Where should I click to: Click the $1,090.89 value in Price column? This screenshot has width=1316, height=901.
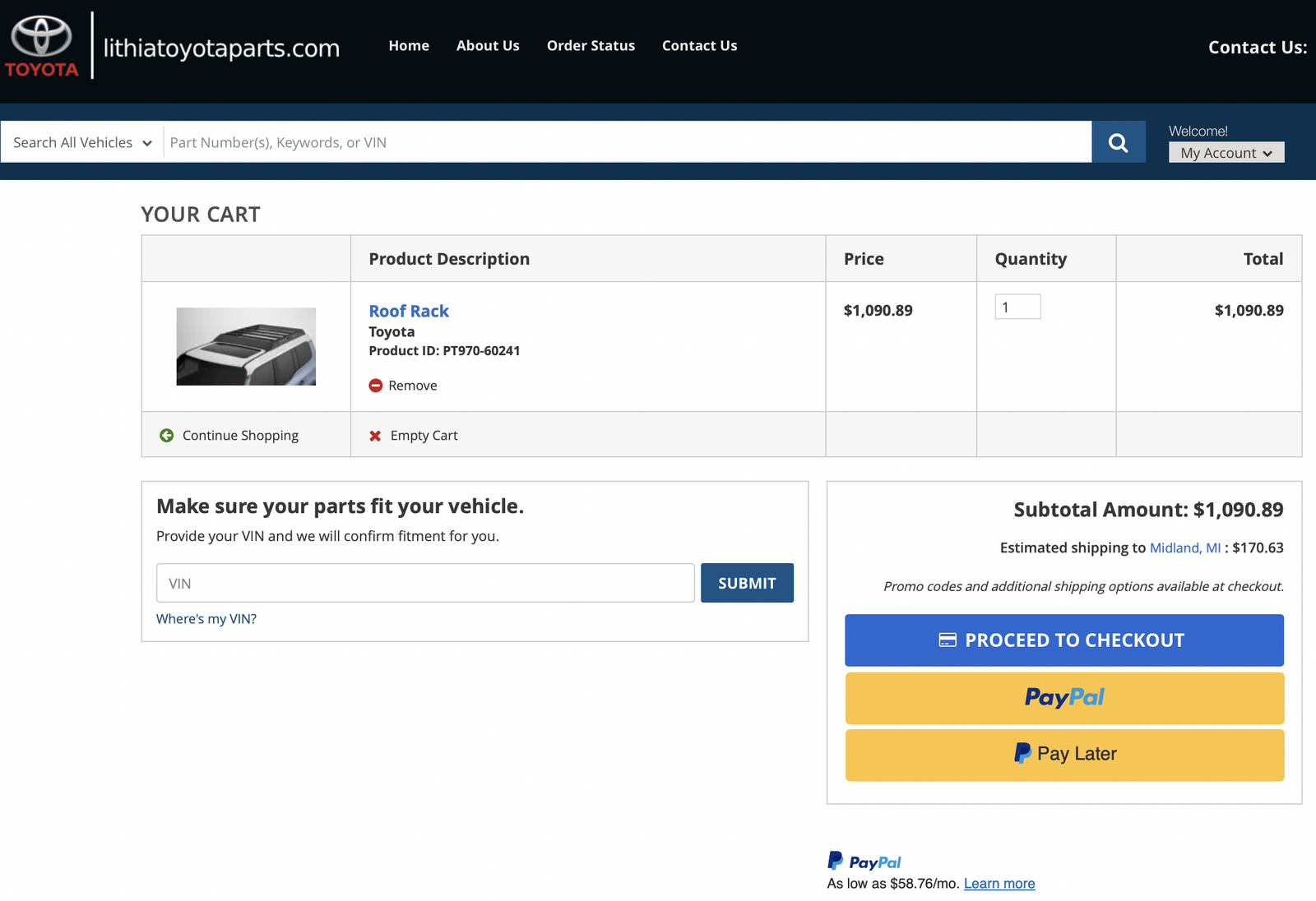[x=878, y=311]
